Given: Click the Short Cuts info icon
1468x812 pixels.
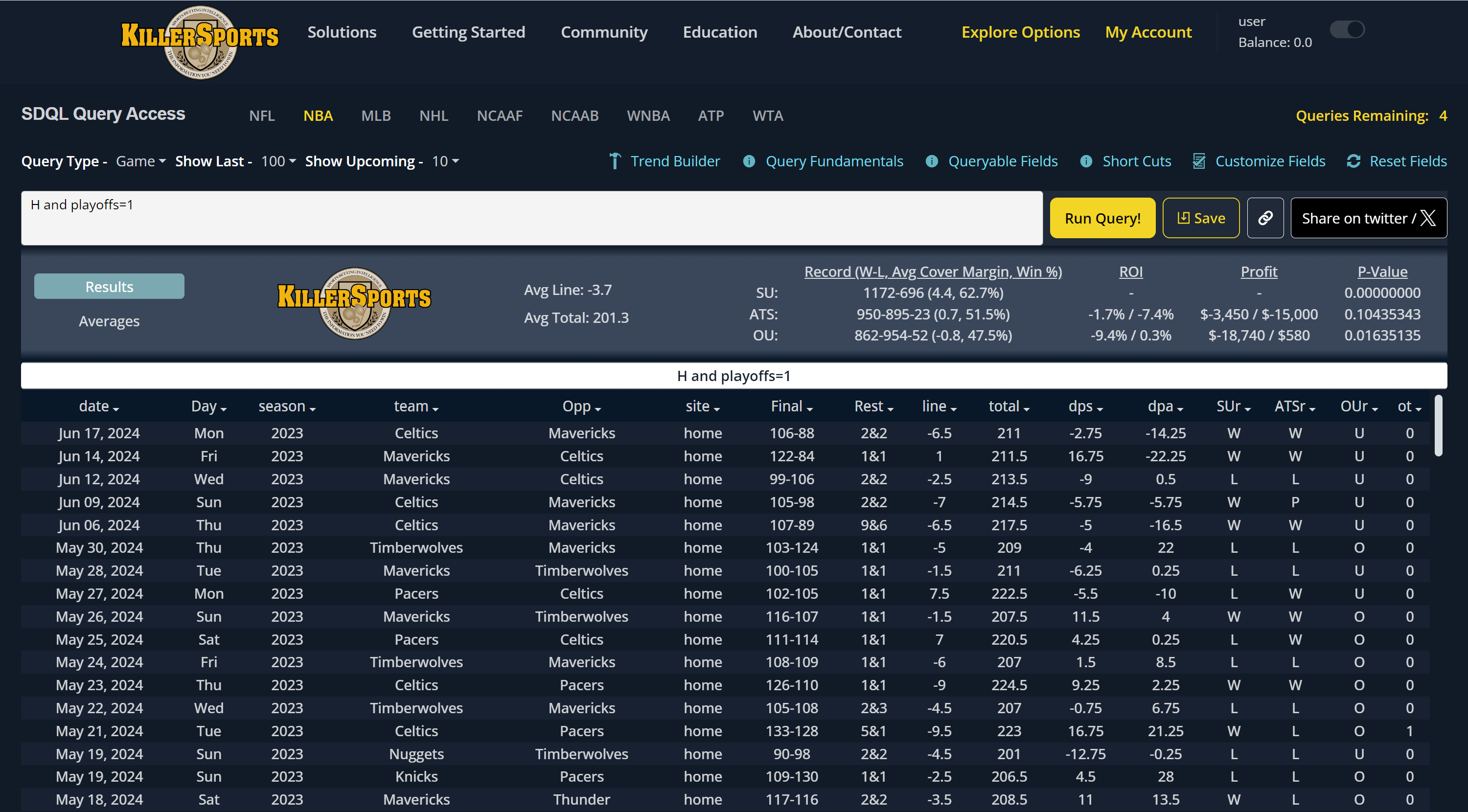Looking at the screenshot, I should [x=1086, y=161].
